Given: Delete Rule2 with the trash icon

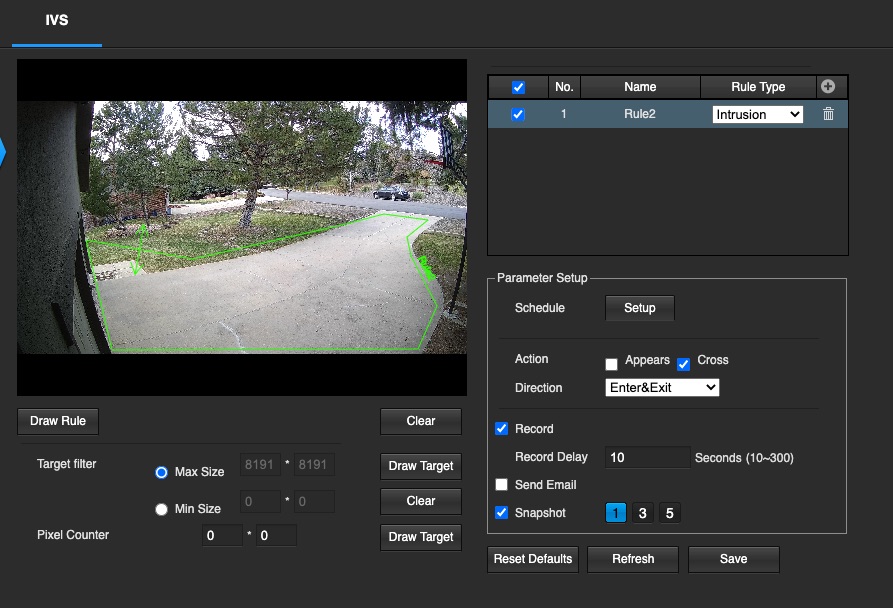Looking at the screenshot, I should pos(828,114).
